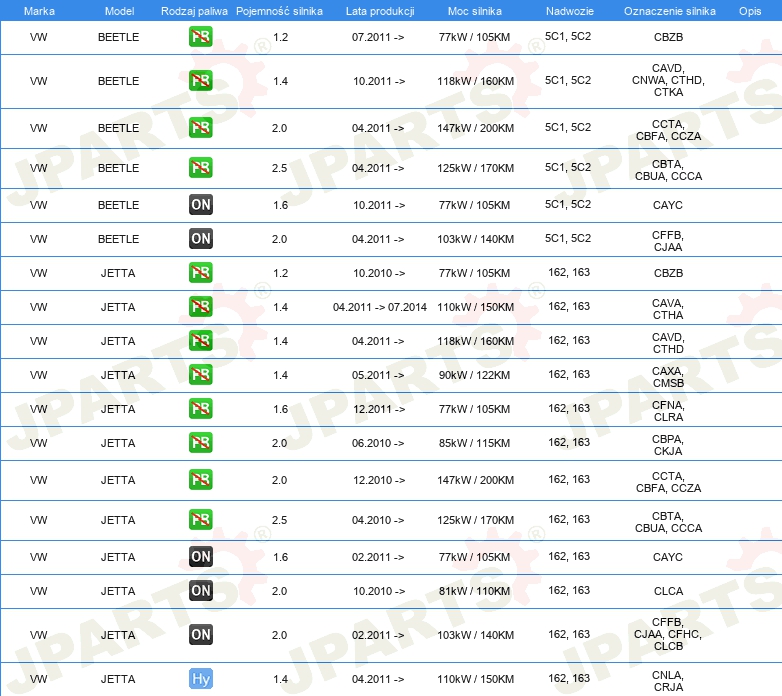Select the CBZB engine code in Beetle row
The width and height of the screenshot is (782, 696).
(x=667, y=37)
